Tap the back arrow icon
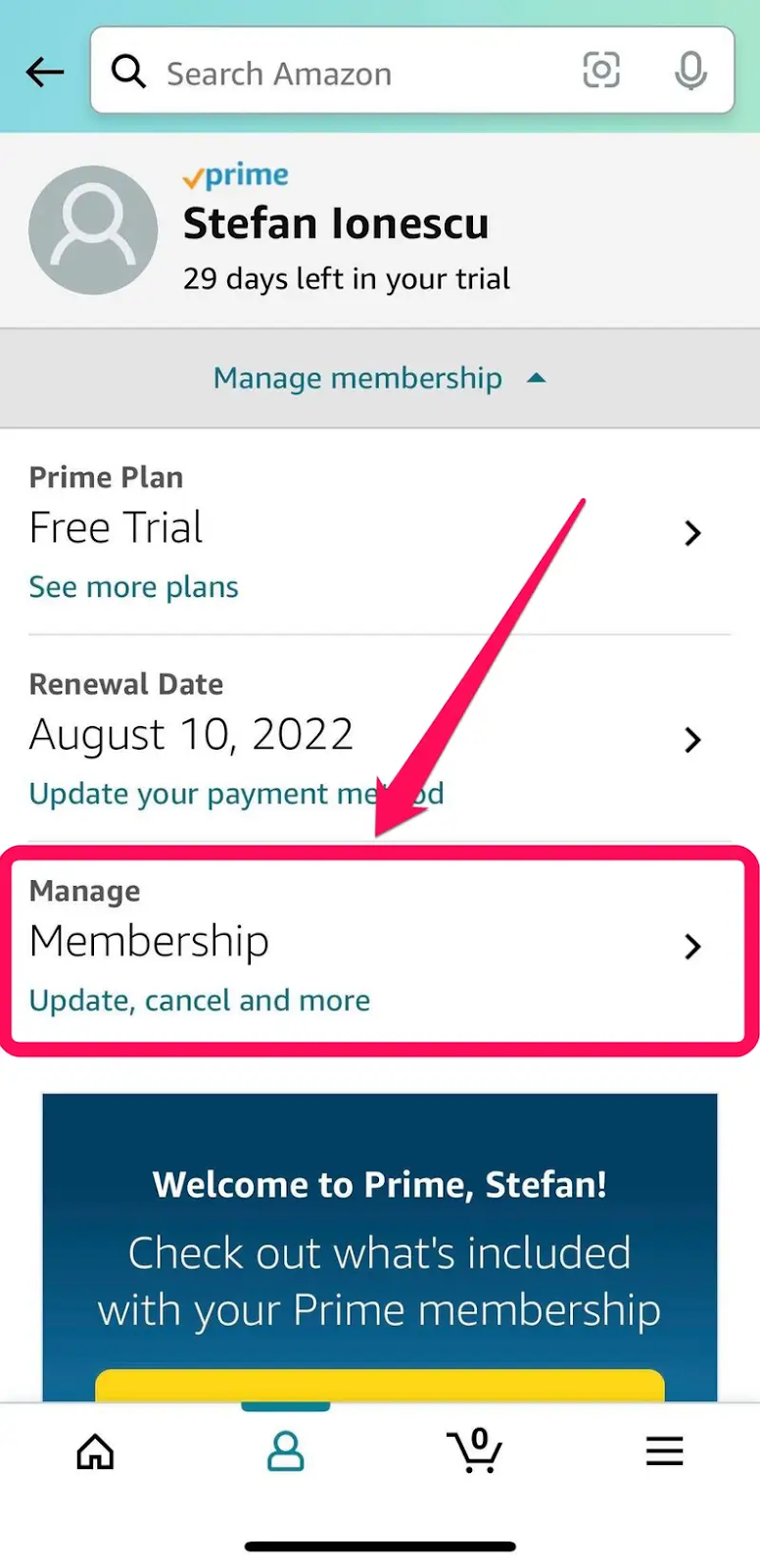Screen dimensions: 760x1568 click(x=45, y=72)
